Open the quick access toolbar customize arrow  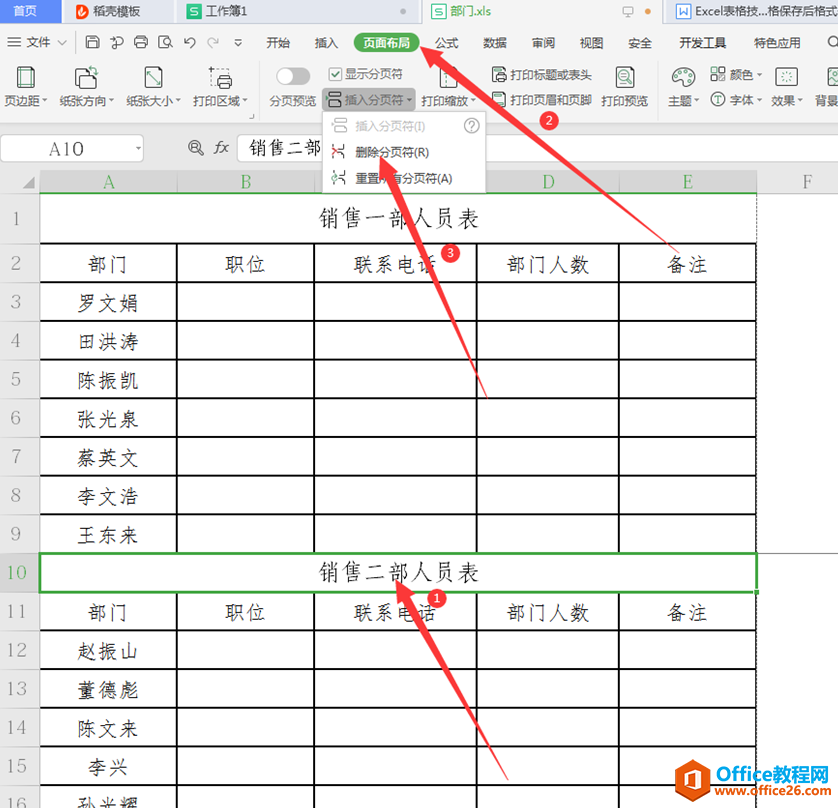[238, 42]
